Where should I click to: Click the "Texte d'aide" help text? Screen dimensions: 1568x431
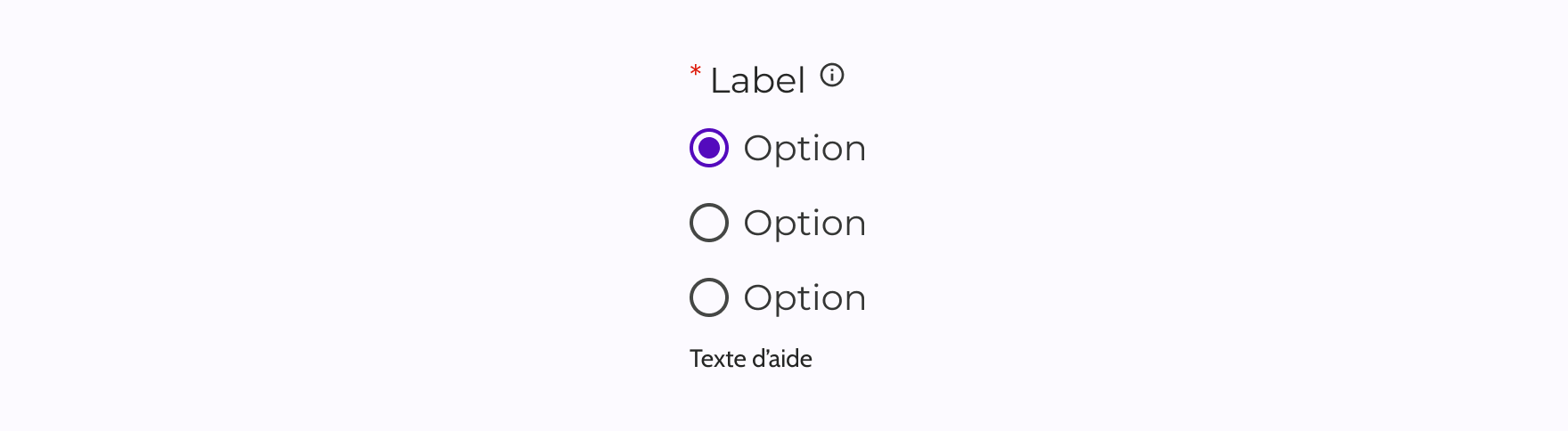[750, 359]
